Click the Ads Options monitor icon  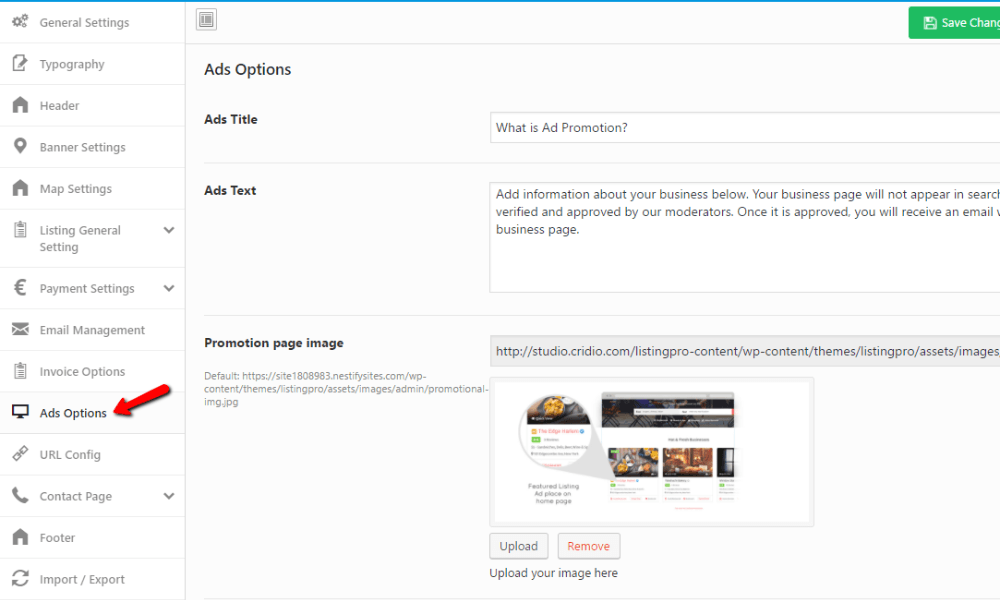(x=20, y=412)
